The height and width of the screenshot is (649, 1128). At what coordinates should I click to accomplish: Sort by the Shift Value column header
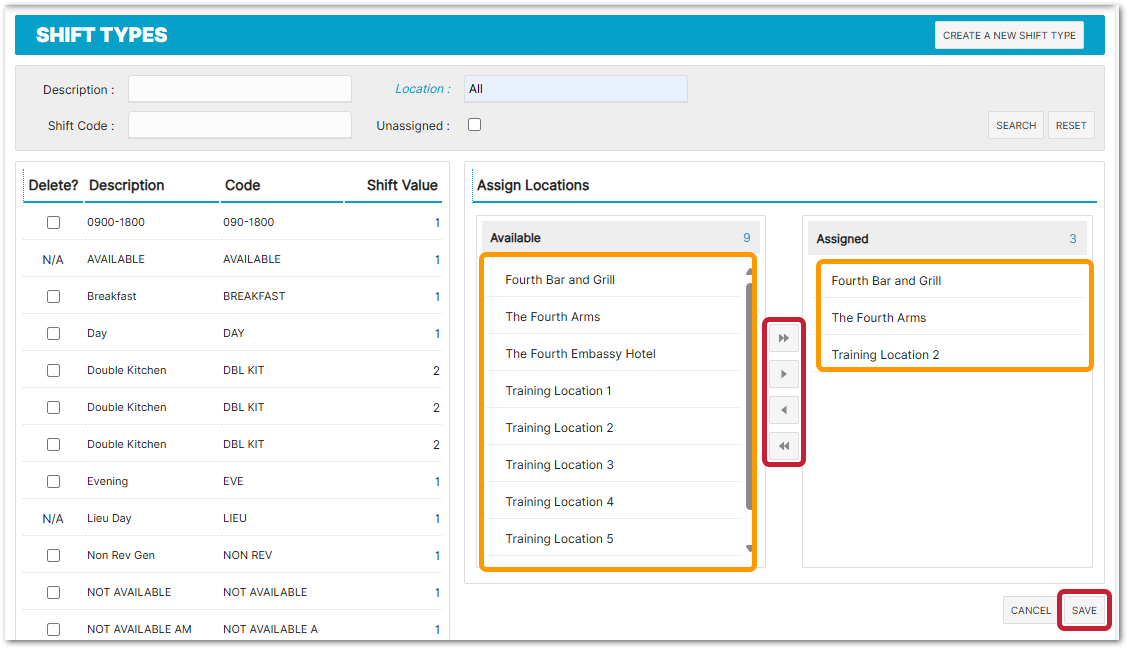click(x=402, y=185)
